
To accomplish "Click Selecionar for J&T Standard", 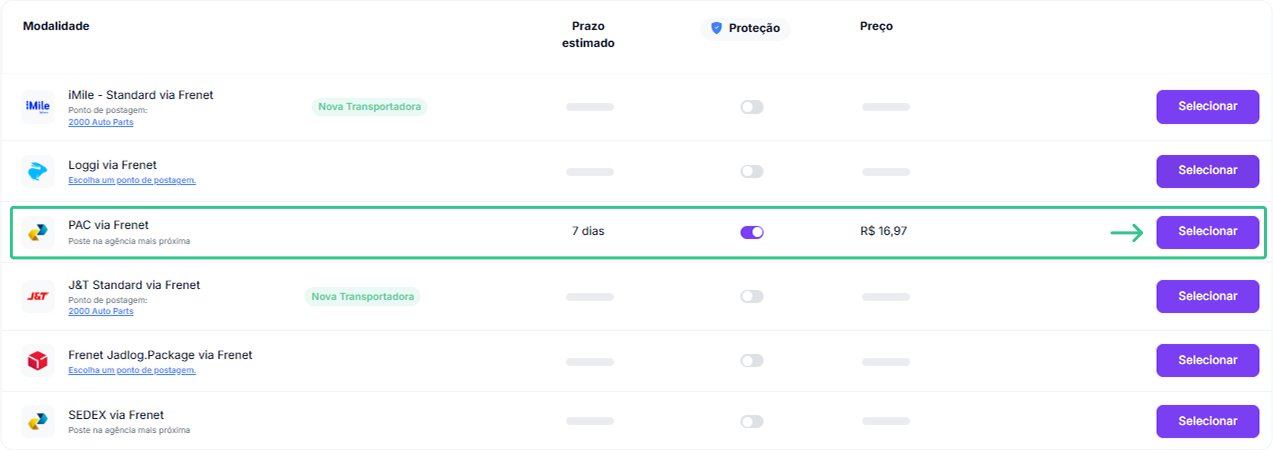I will 1207,296.
